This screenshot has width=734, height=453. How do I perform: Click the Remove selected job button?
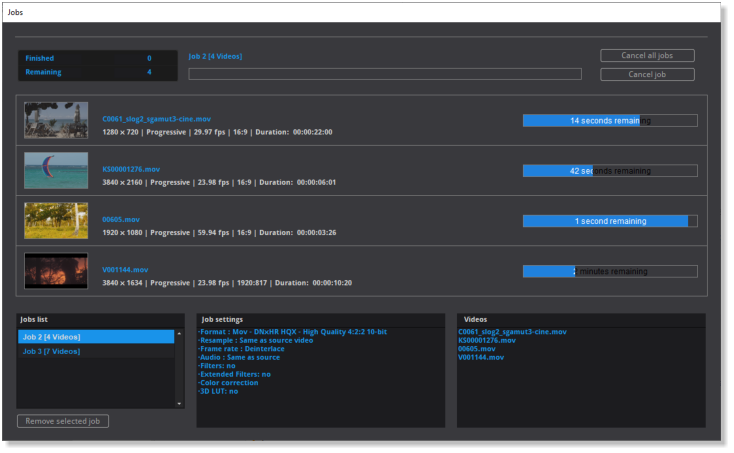[63, 421]
